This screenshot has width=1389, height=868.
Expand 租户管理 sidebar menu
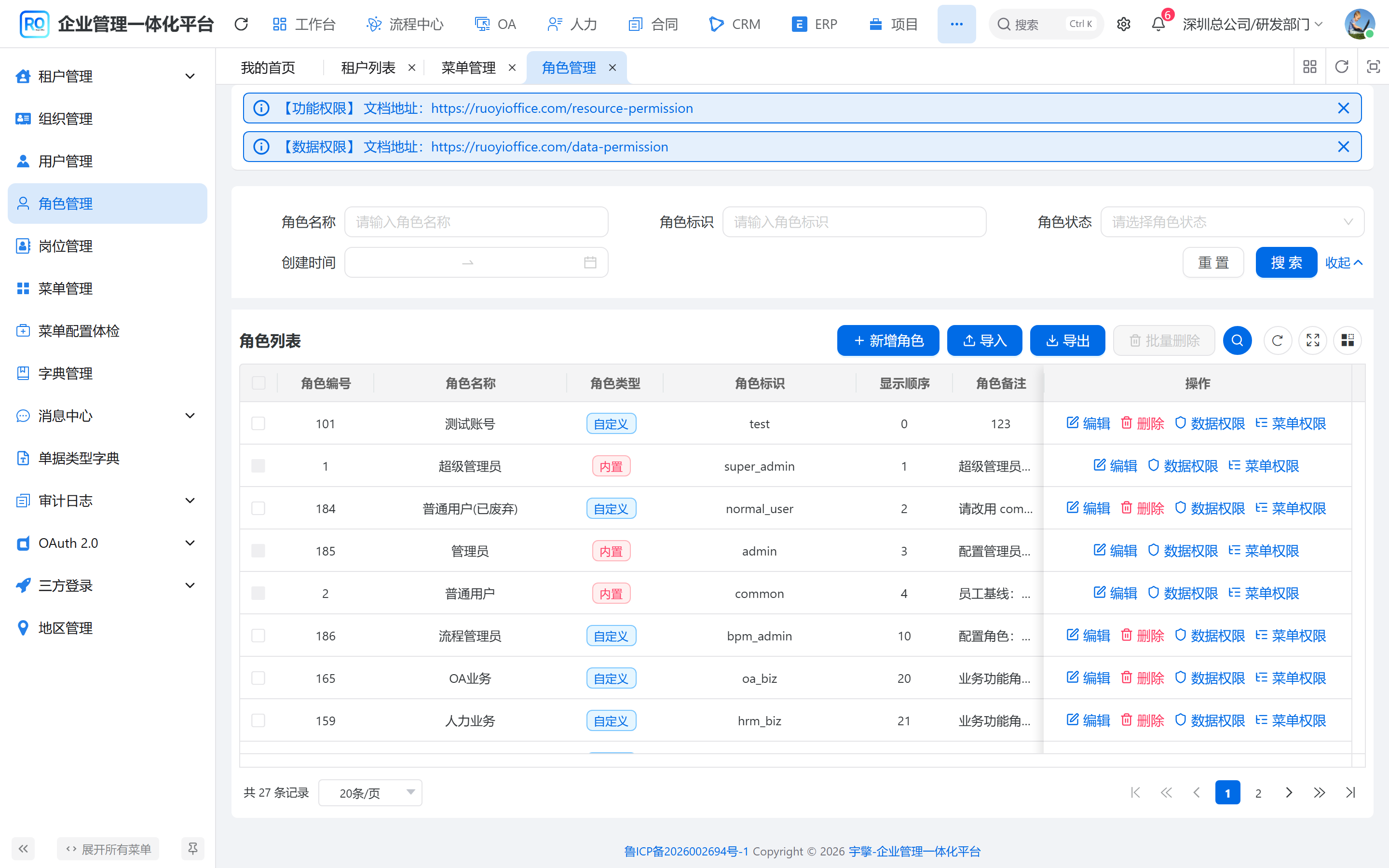click(x=108, y=76)
